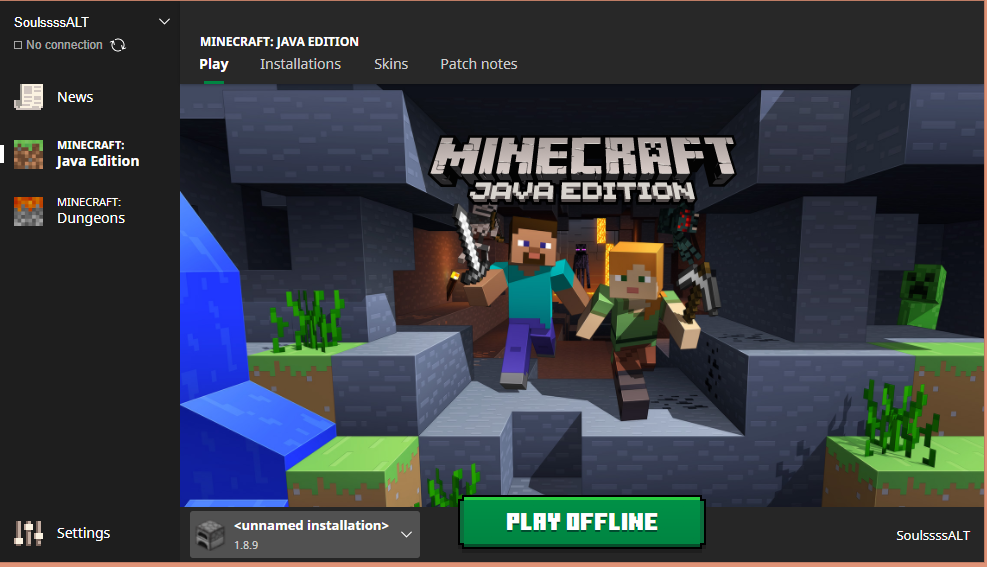Open the Skins tab
Viewport: 987px width, 567px height.
pos(391,64)
